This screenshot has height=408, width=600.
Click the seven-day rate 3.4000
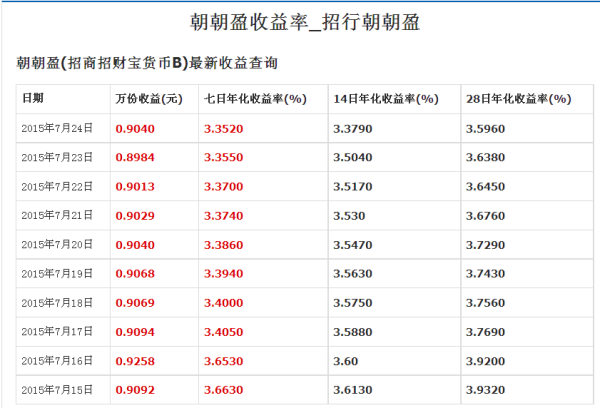coord(223,303)
